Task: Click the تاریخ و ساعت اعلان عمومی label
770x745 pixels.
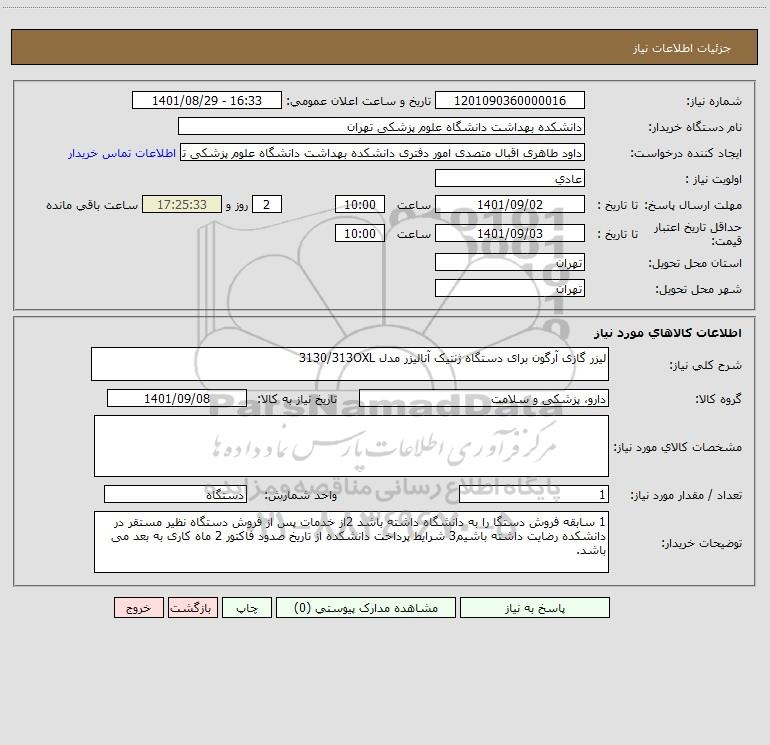Action: 358,102
